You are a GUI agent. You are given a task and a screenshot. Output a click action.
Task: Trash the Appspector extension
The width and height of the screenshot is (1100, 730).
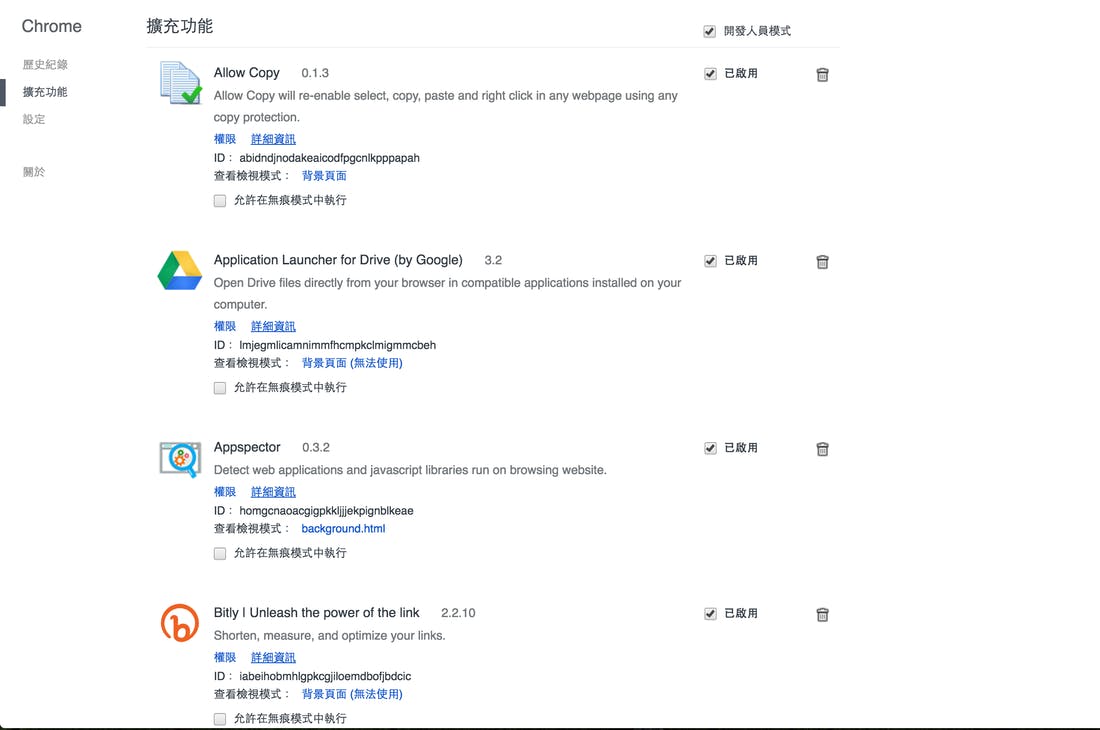822,449
